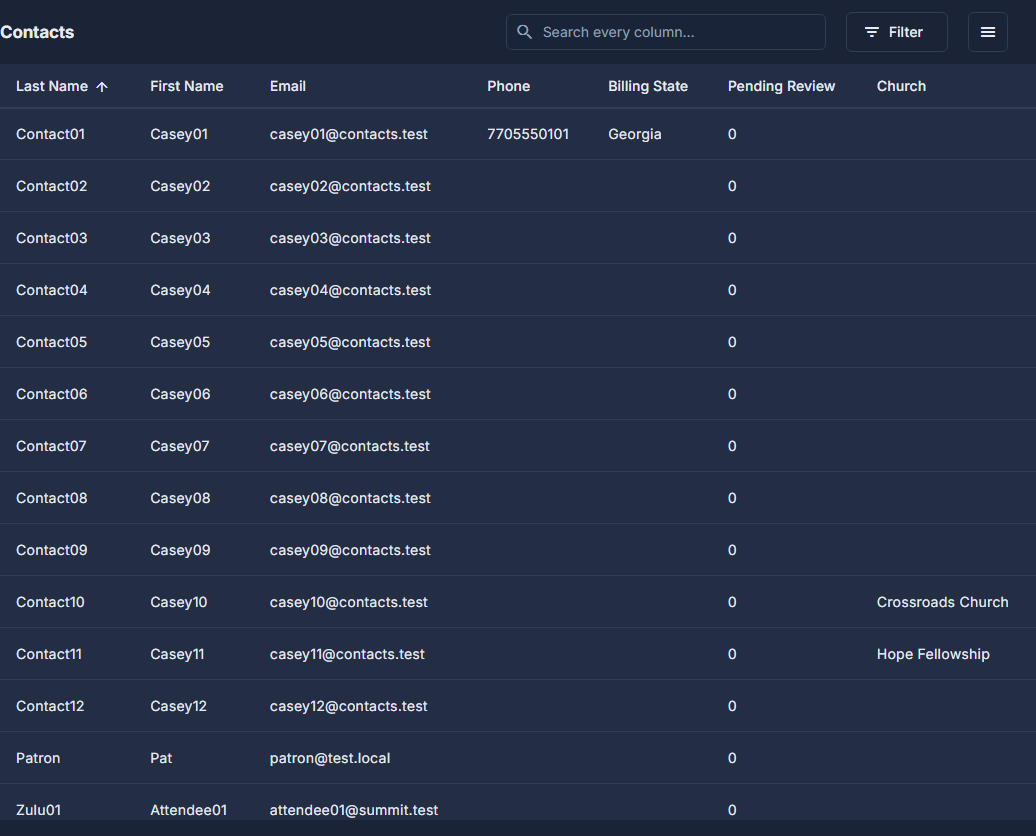Open the hamburger menu button
Screen dimensions: 1036x836
click(987, 32)
